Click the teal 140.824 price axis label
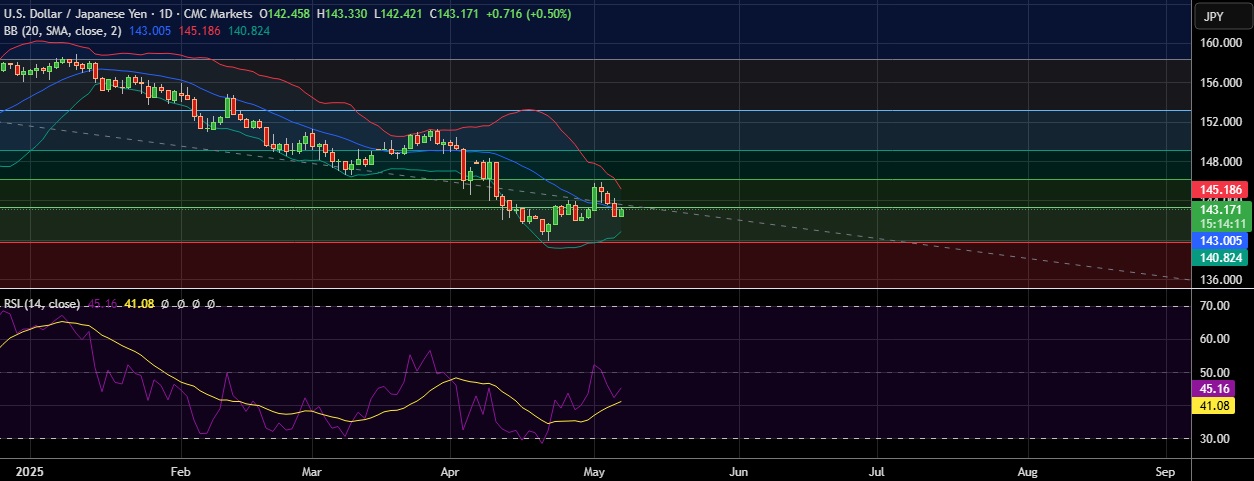Screen dimensions: 1254x481 point(1221,257)
